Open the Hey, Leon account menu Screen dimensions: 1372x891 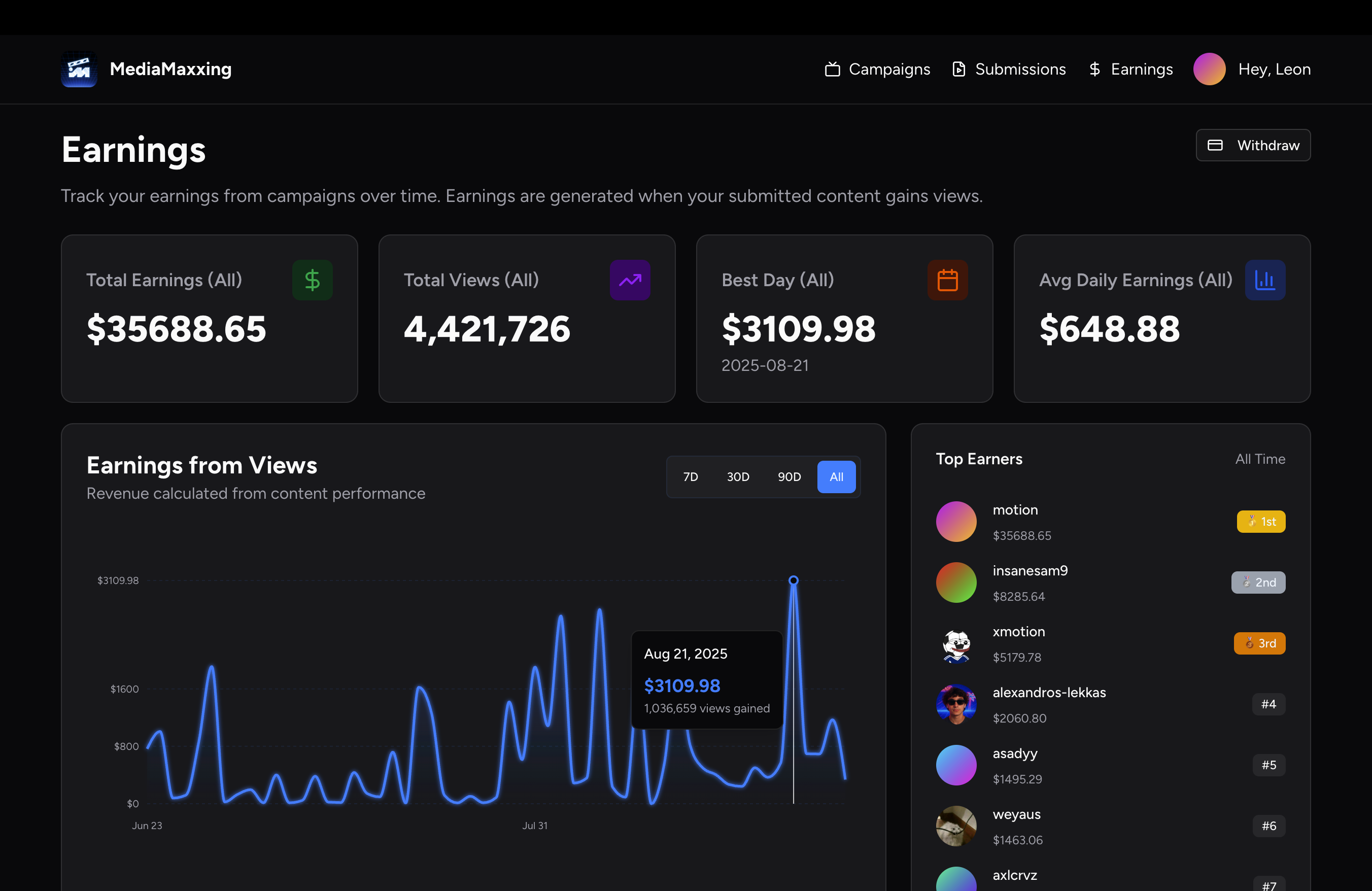pos(1274,69)
